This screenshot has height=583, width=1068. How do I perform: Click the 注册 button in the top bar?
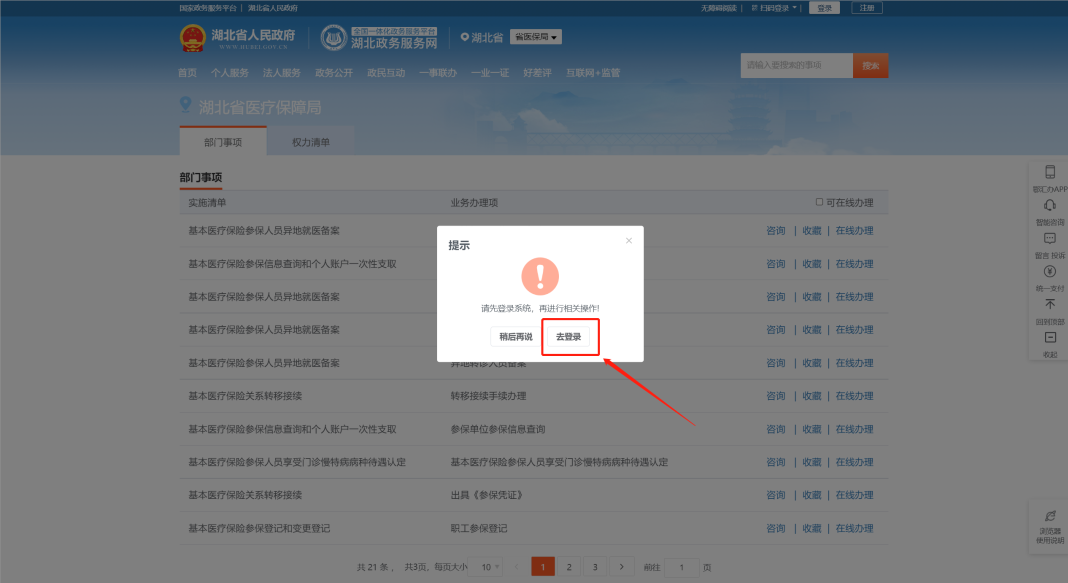(x=866, y=8)
